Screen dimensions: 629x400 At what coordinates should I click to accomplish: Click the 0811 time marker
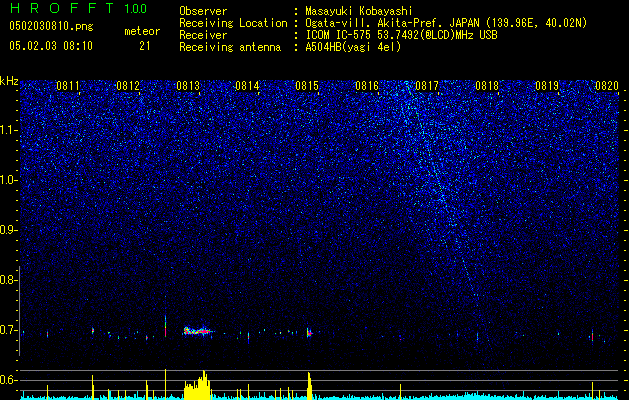[x=68, y=86]
